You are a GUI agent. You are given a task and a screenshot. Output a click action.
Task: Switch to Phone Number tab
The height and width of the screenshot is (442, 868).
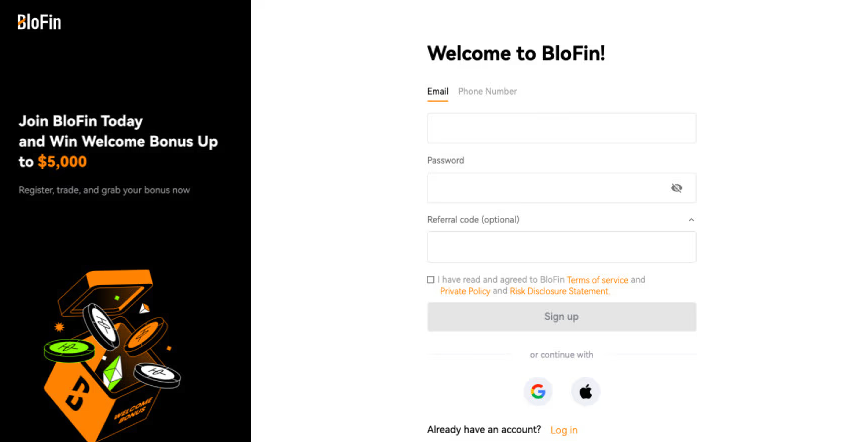487,92
